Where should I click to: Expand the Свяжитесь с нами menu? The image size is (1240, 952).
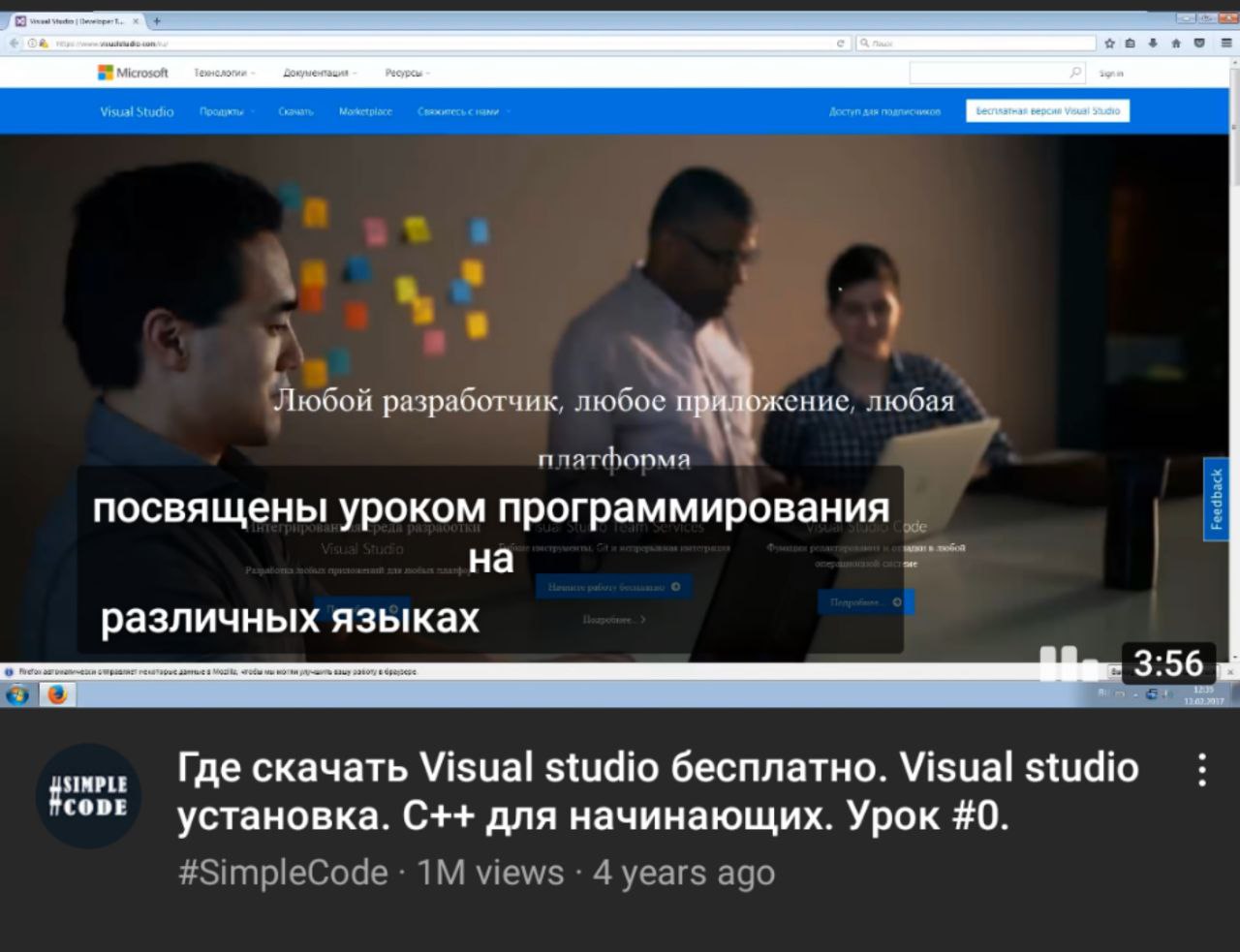(x=463, y=111)
